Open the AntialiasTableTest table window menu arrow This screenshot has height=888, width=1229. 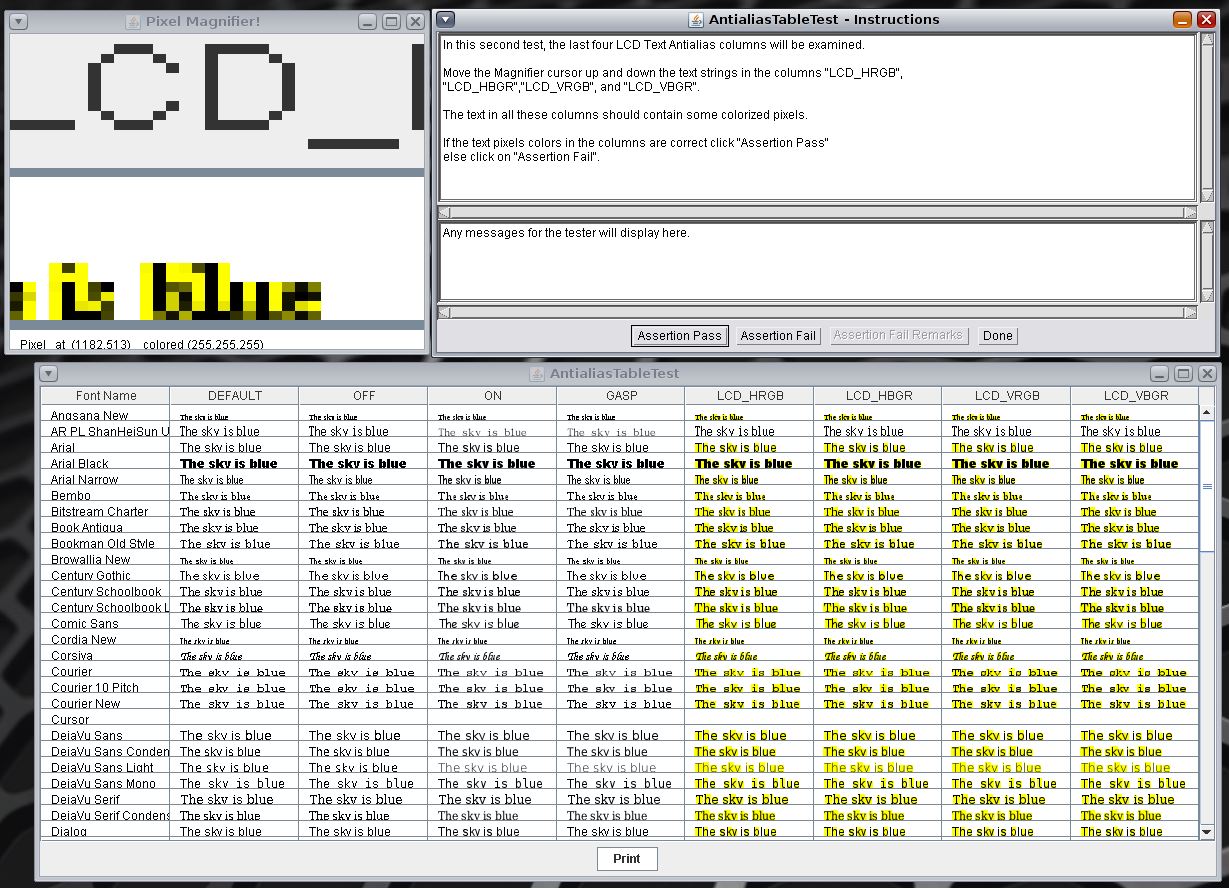(x=48, y=373)
